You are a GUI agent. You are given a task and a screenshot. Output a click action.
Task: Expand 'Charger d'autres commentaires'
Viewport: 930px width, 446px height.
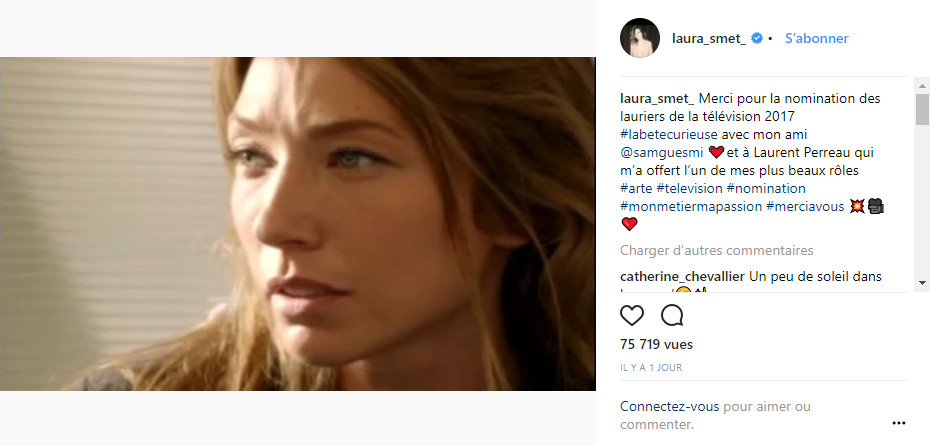click(716, 250)
